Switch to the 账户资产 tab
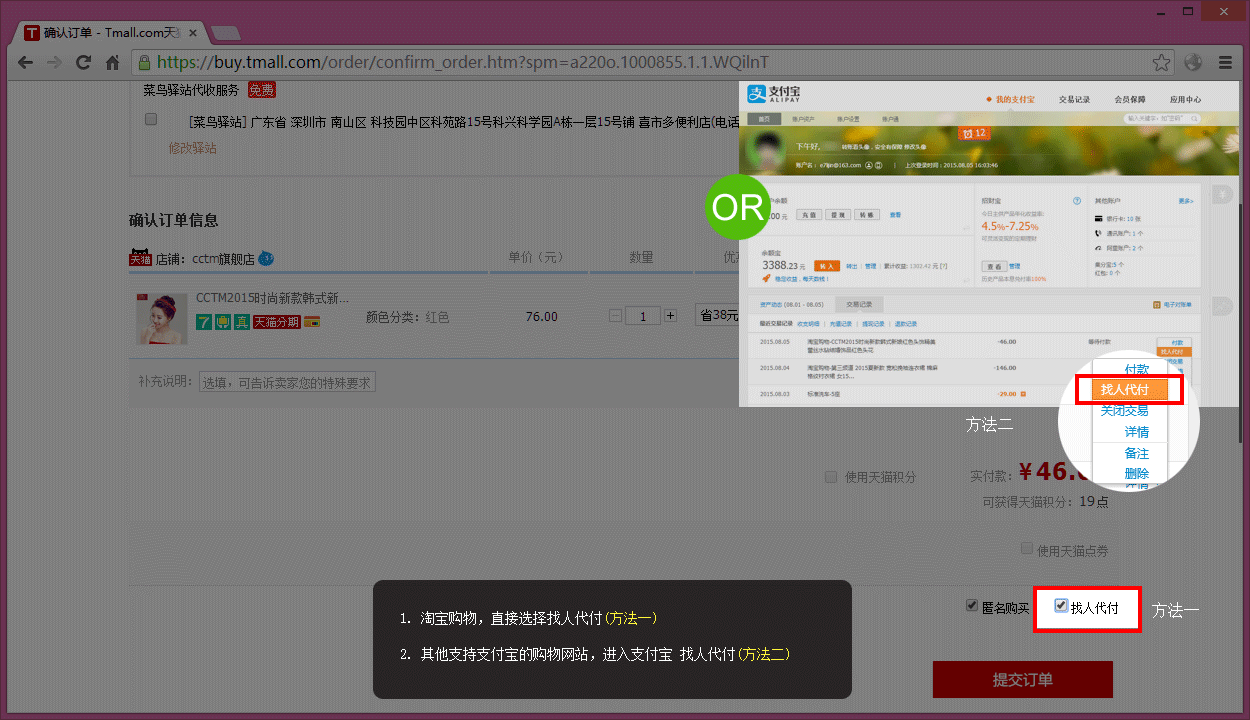The width and height of the screenshot is (1250, 720). pyautogui.click(x=805, y=119)
